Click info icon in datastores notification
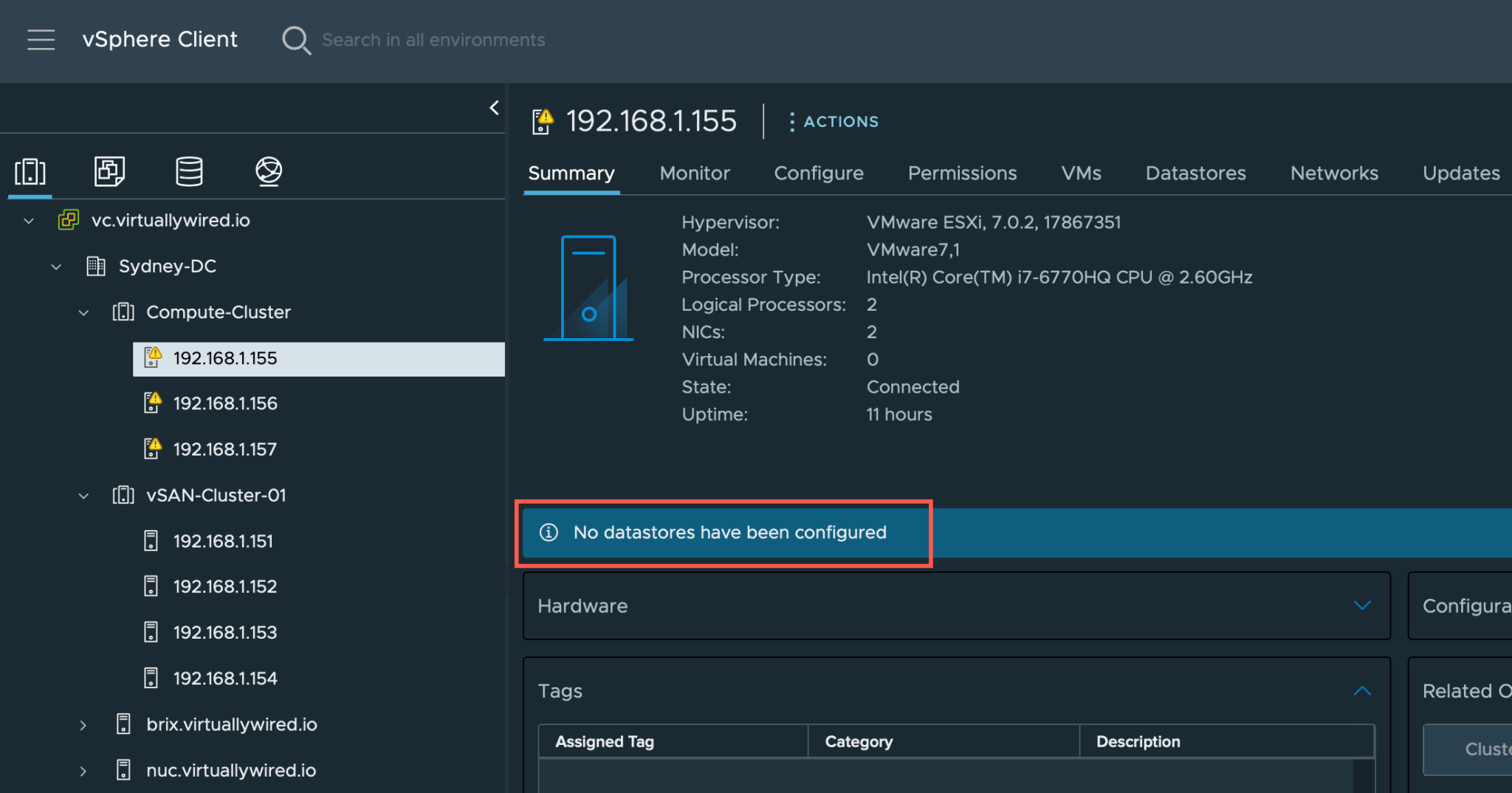 point(549,532)
